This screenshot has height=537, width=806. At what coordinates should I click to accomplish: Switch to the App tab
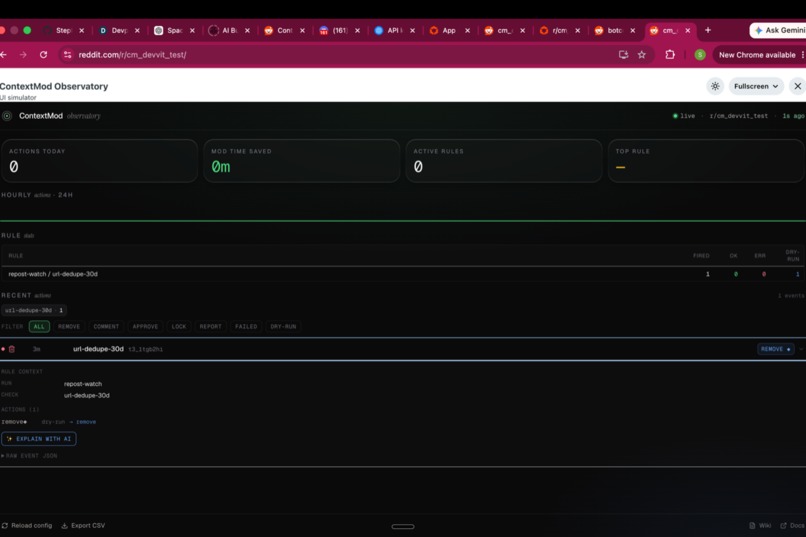tap(449, 30)
